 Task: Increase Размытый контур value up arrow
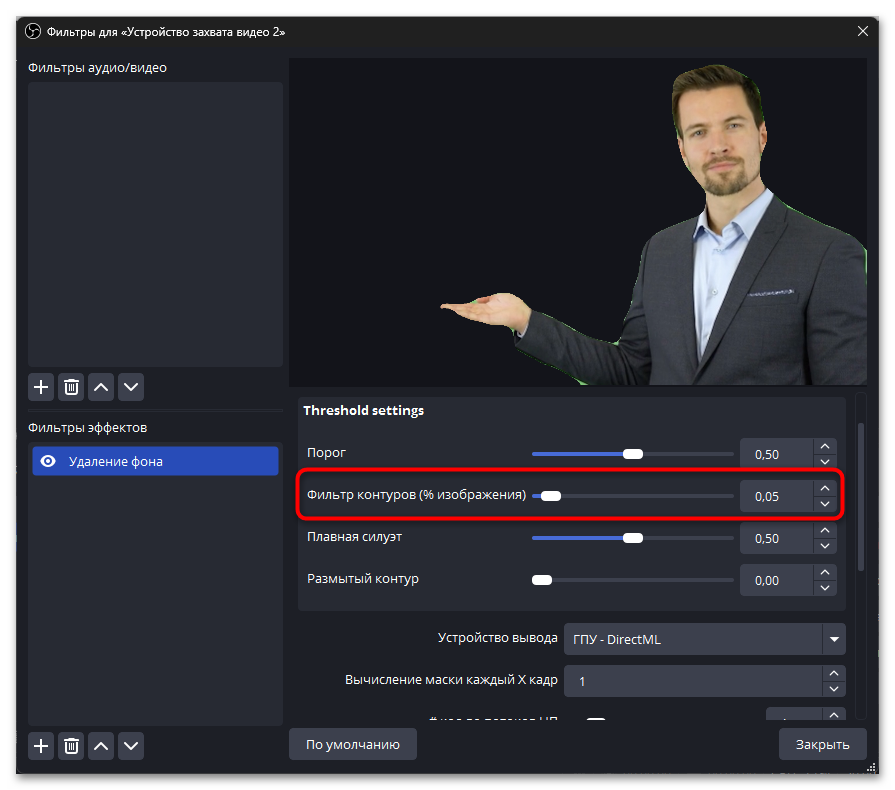(x=825, y=573)
